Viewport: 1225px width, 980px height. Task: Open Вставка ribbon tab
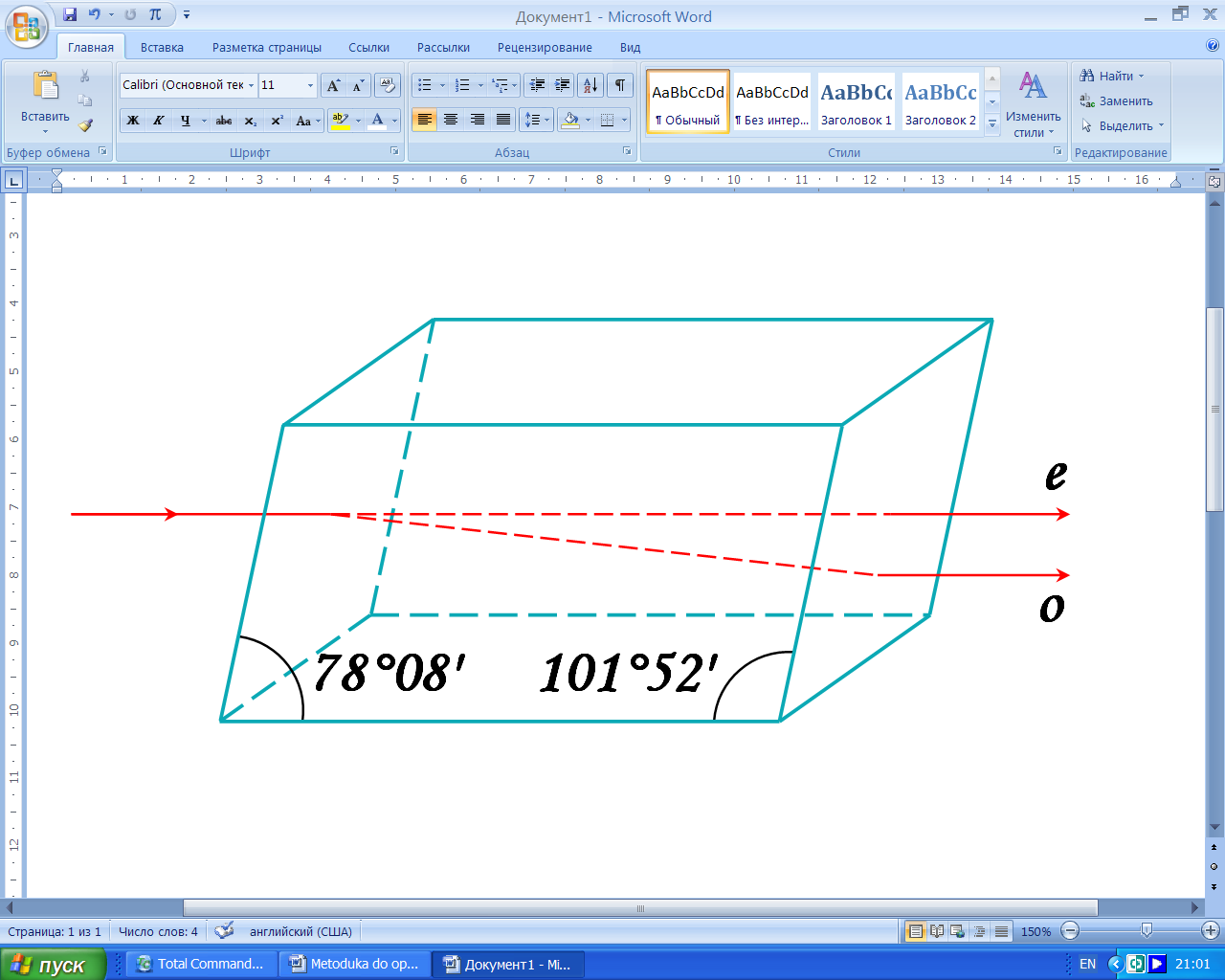pos(162,47)
